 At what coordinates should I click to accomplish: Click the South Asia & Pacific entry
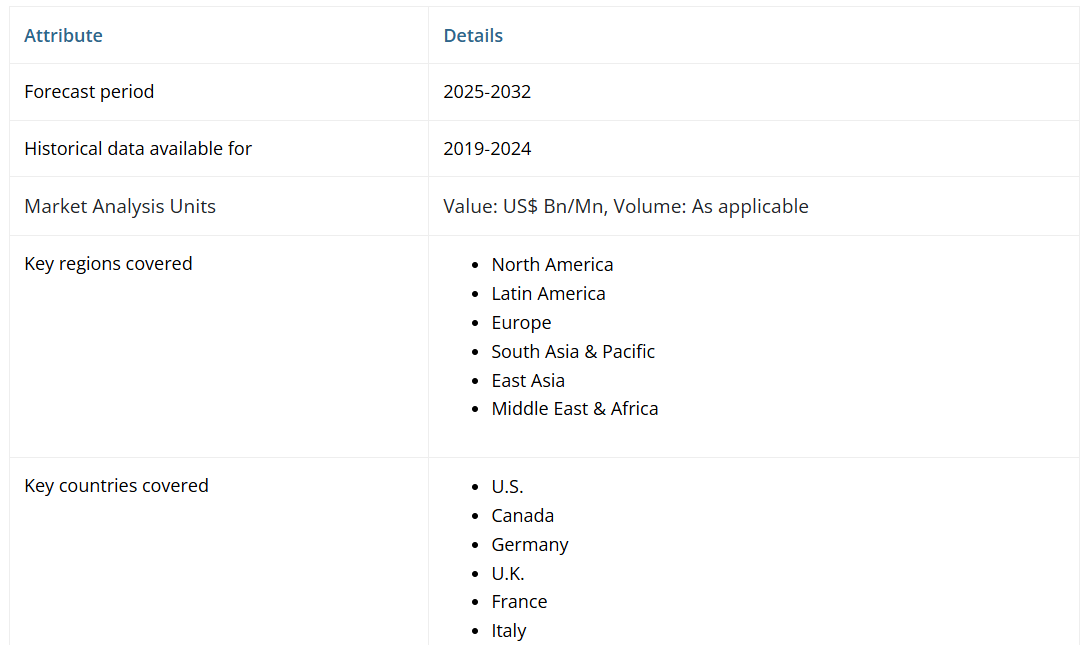pyautogui.click(x=573, y=352)
